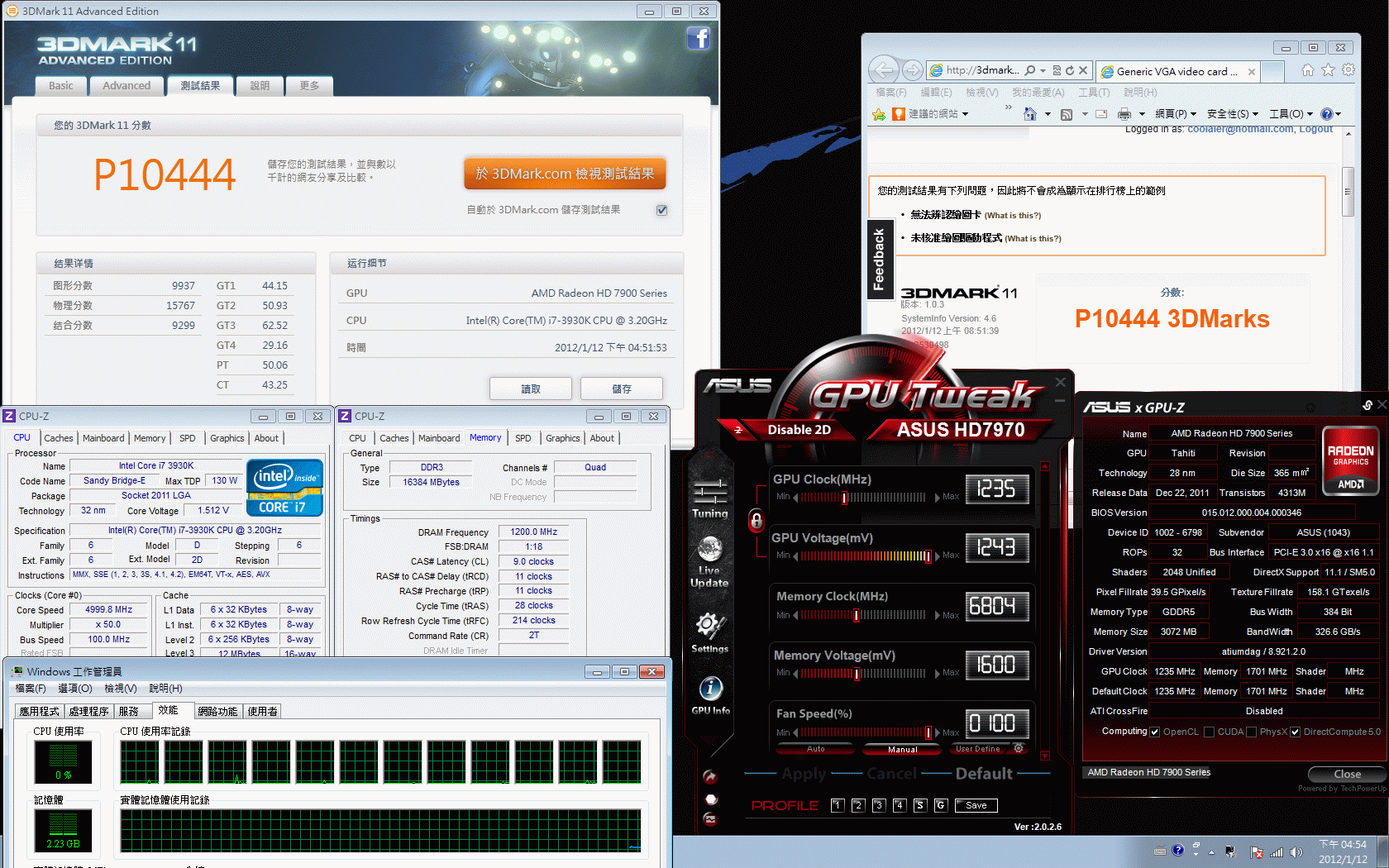Viewport: 1389px width, 868px height.
Task: Show hidden tray icons arrow
Action: click(1211, 851)
